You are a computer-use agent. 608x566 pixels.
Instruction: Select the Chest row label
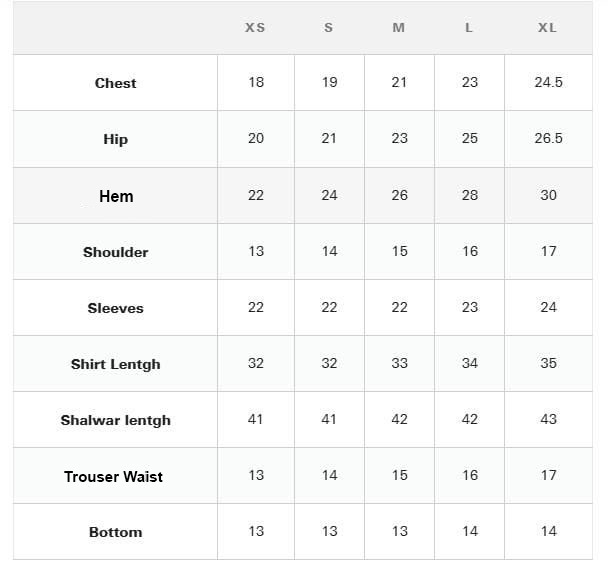click(x=115, y=83)
